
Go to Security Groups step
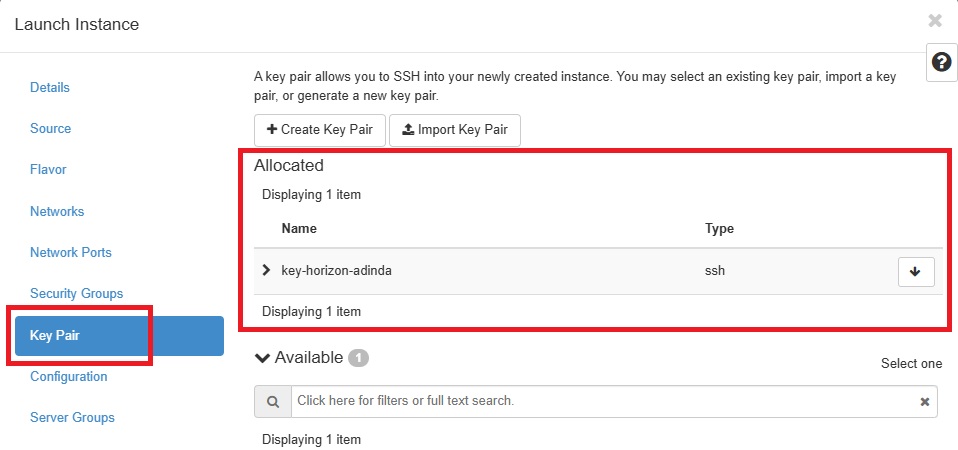(76, 293)
